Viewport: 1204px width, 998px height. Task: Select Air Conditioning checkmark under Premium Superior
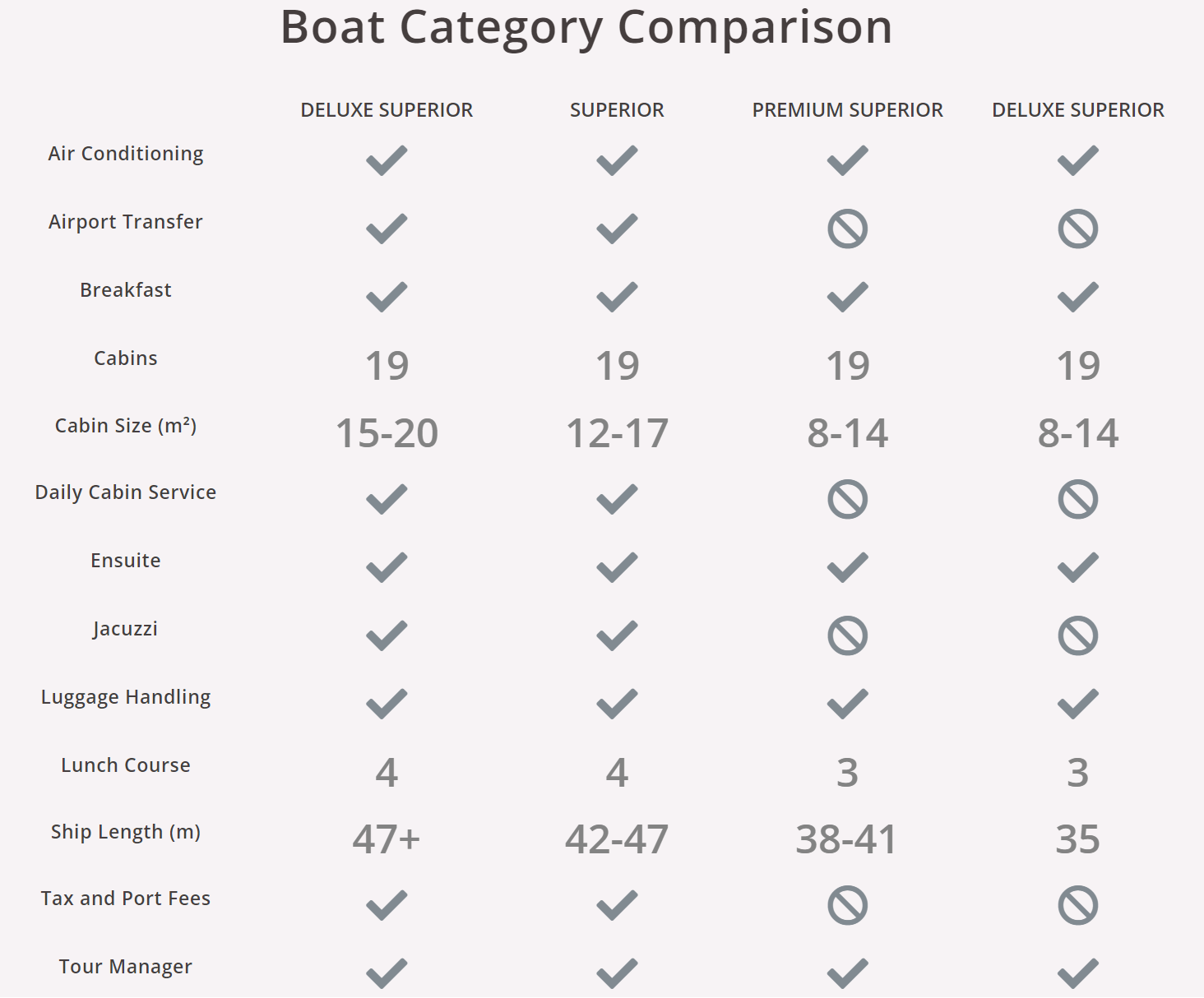(x=847, y=160)
